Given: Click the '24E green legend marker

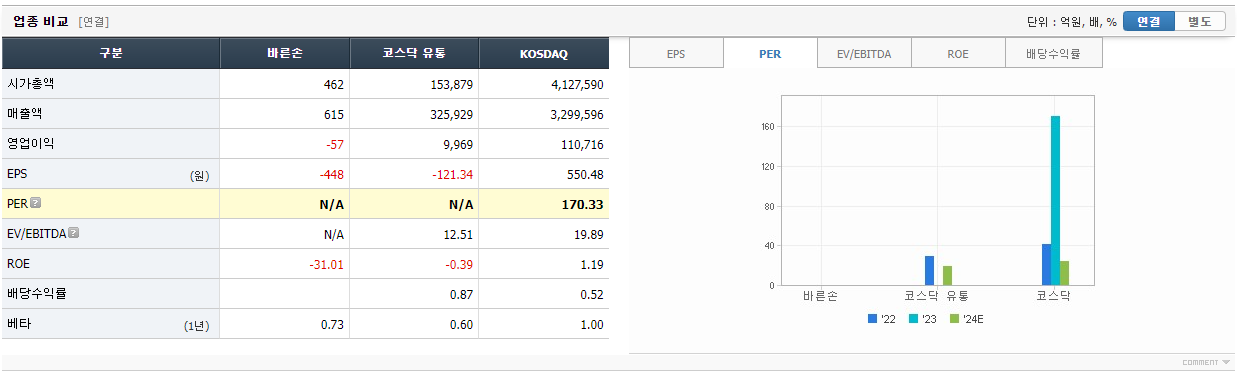Looking at the screenshot, I should (x=954, y=319).
